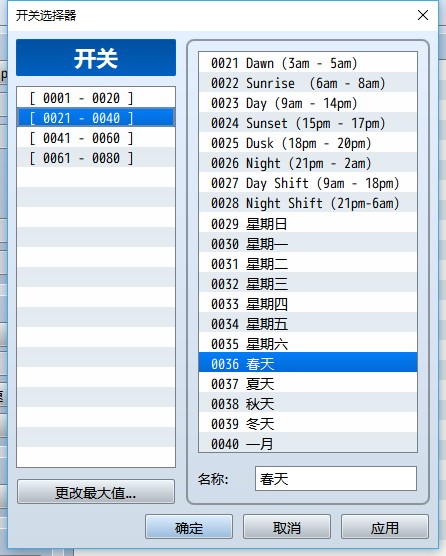
Task: Choose switch 0027 Day Shift
Action: [x=308, y=183]
